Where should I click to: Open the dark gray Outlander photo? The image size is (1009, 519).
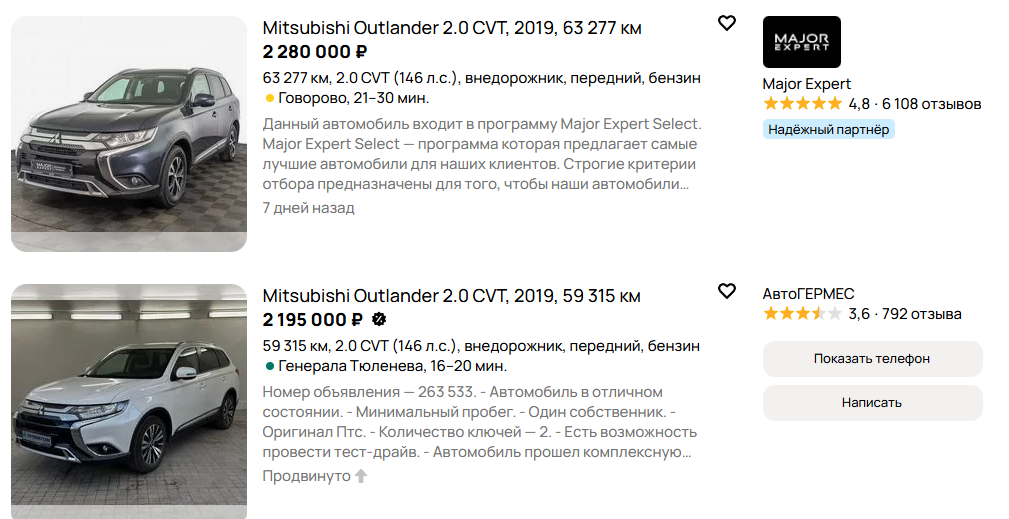(x=128, y=134)
